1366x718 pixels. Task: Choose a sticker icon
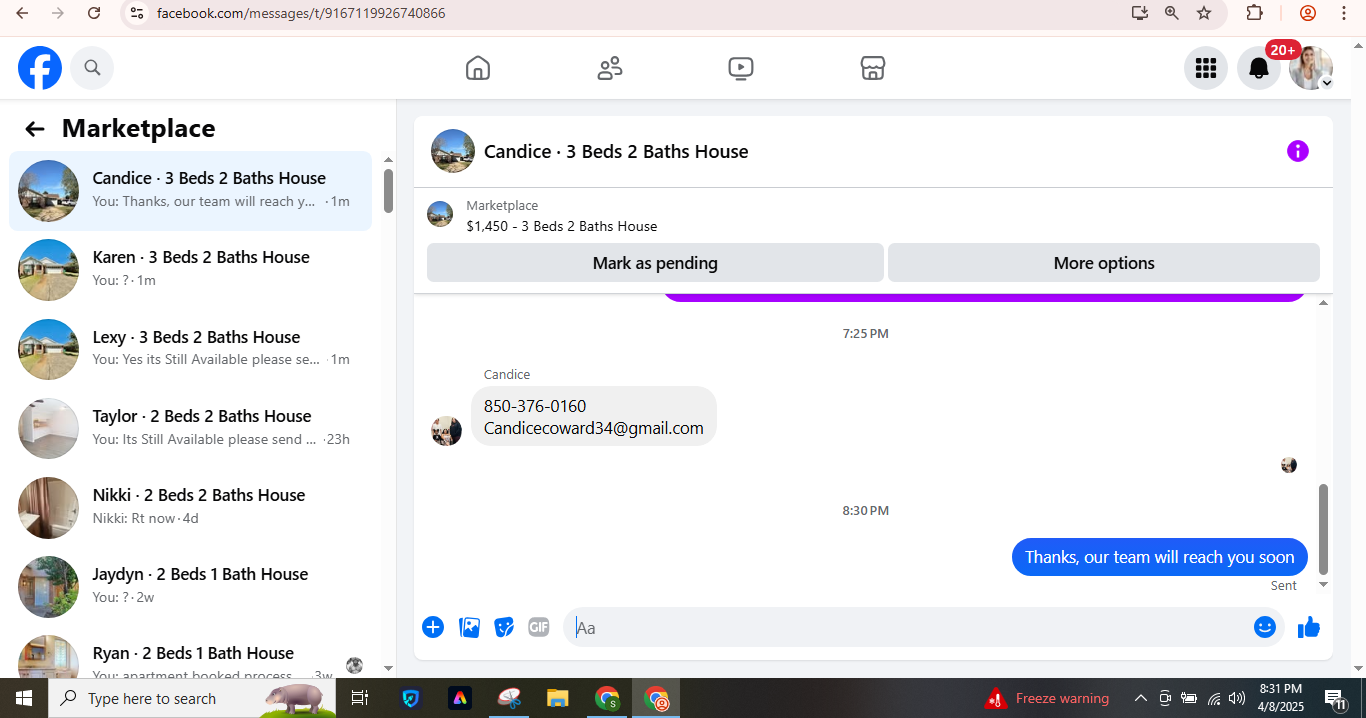pos(504,627)
